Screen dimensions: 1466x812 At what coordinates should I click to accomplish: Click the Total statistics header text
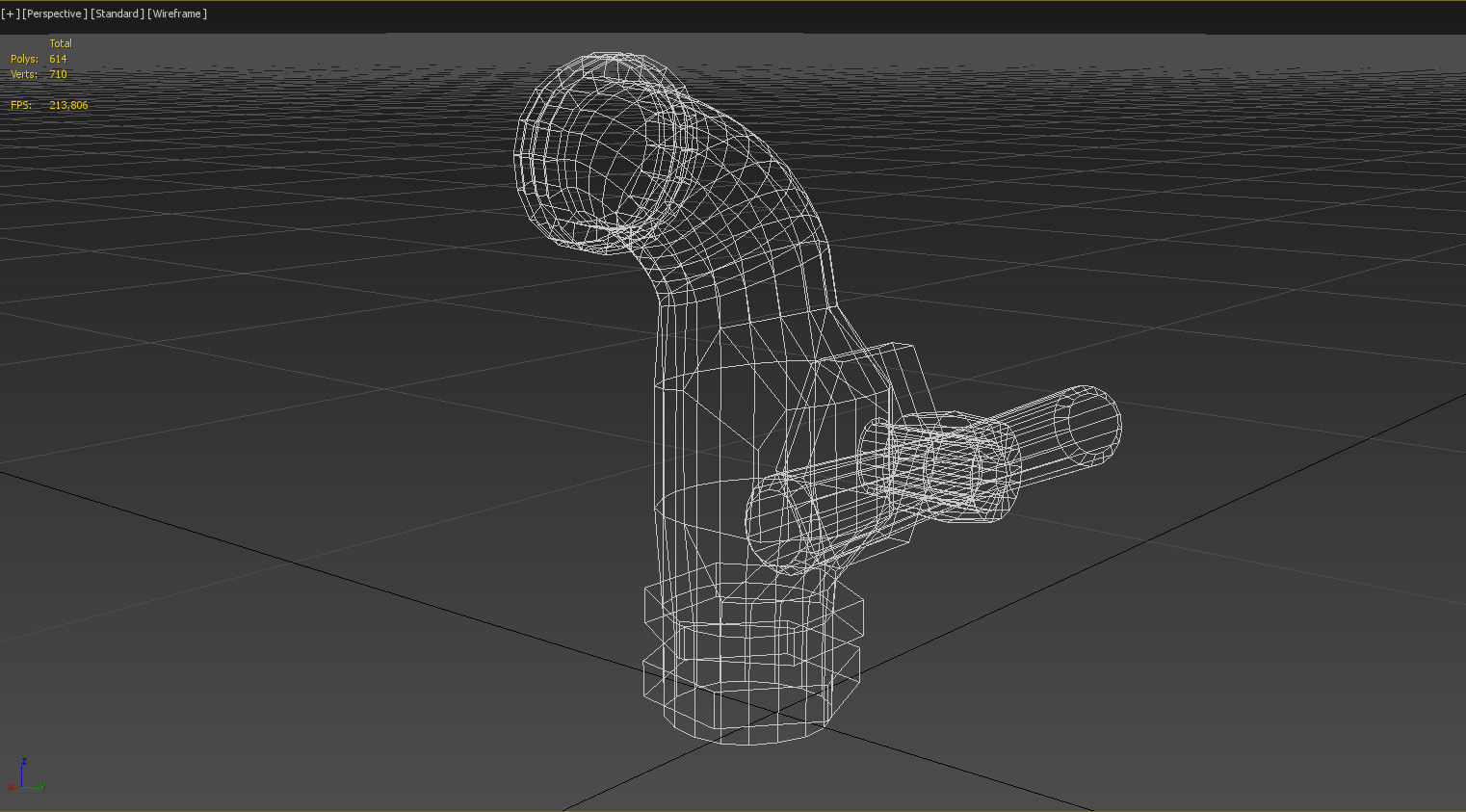coord(61,43)
